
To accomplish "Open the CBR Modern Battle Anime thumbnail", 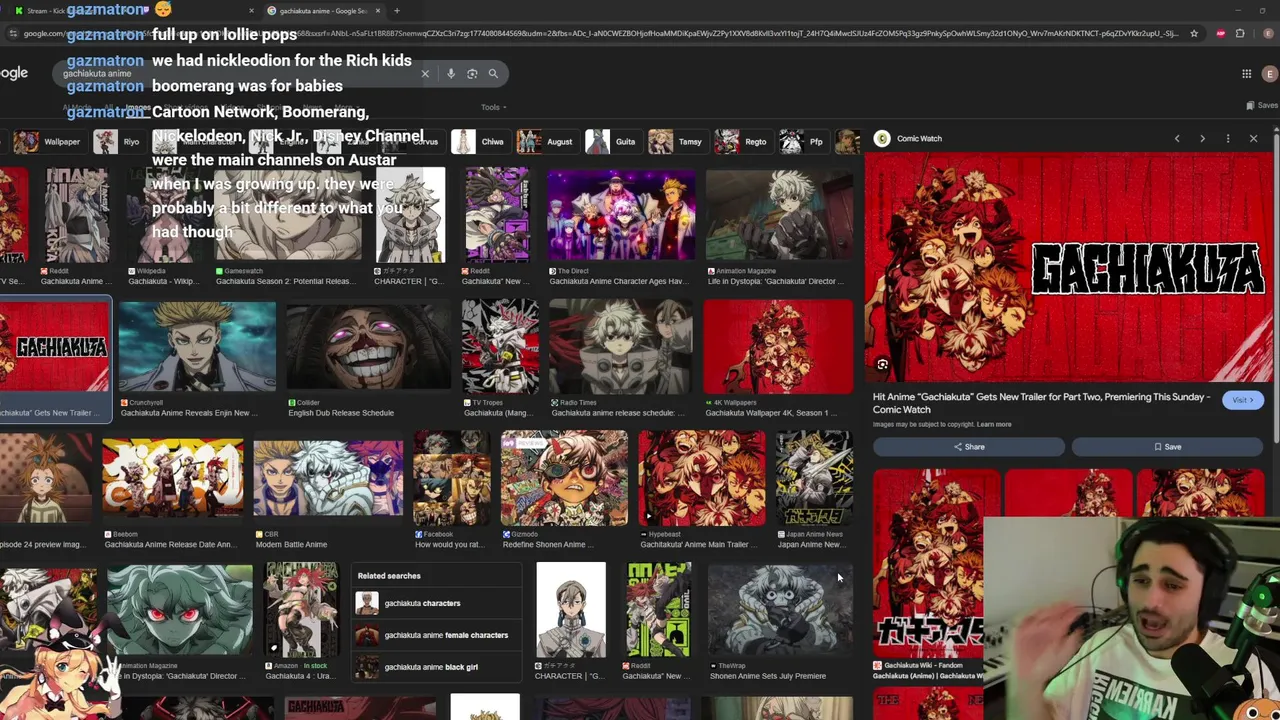I will [x=328, y=479].
